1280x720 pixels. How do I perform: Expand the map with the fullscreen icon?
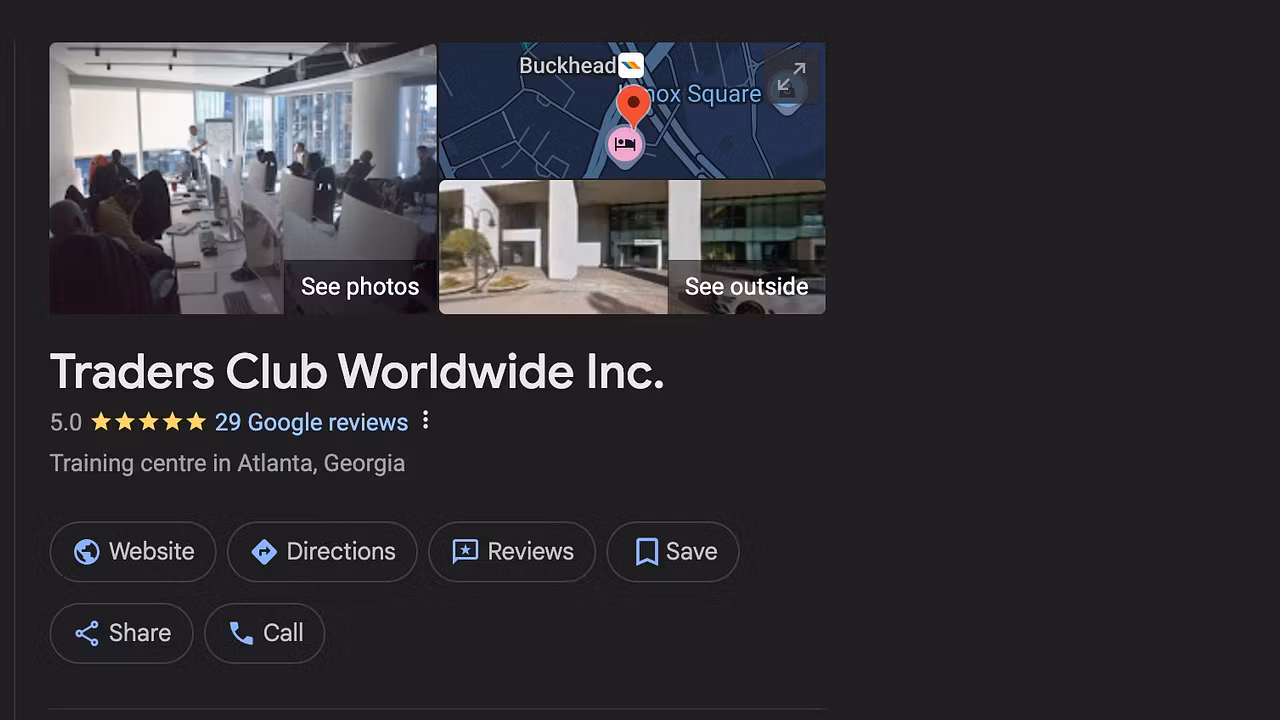(791, 78)
